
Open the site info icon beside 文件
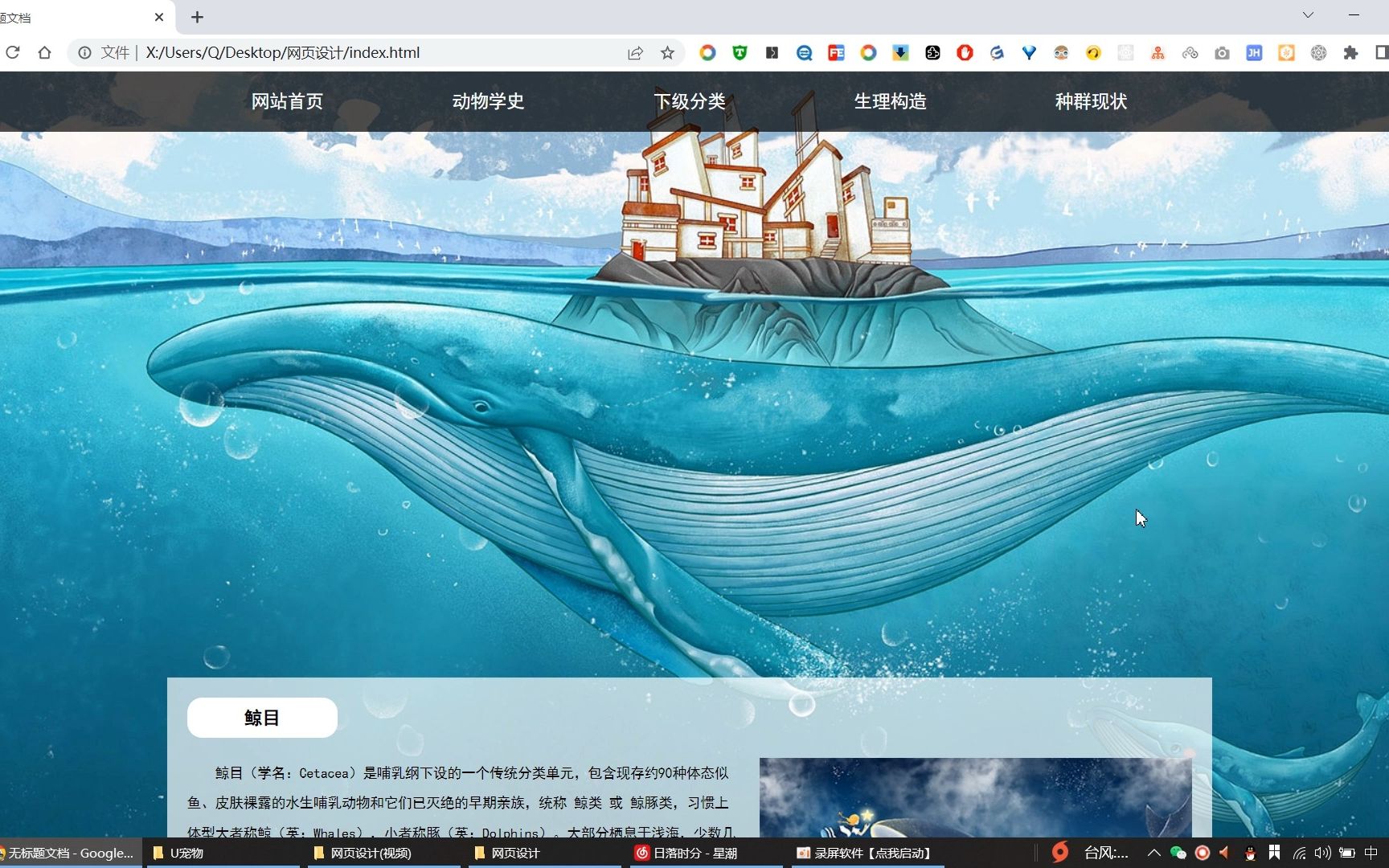[84, 53]
